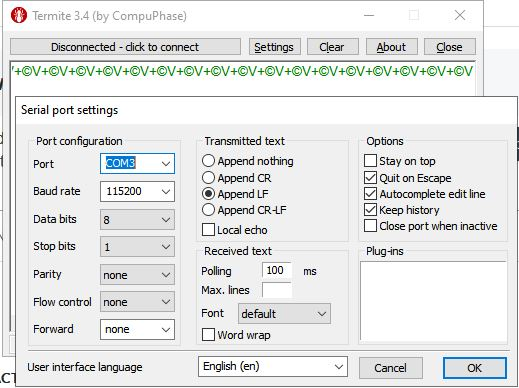Minimize the Termite window
Image resolution: width=519 pixels, height=388 pixels.
(x=369, y=15)
